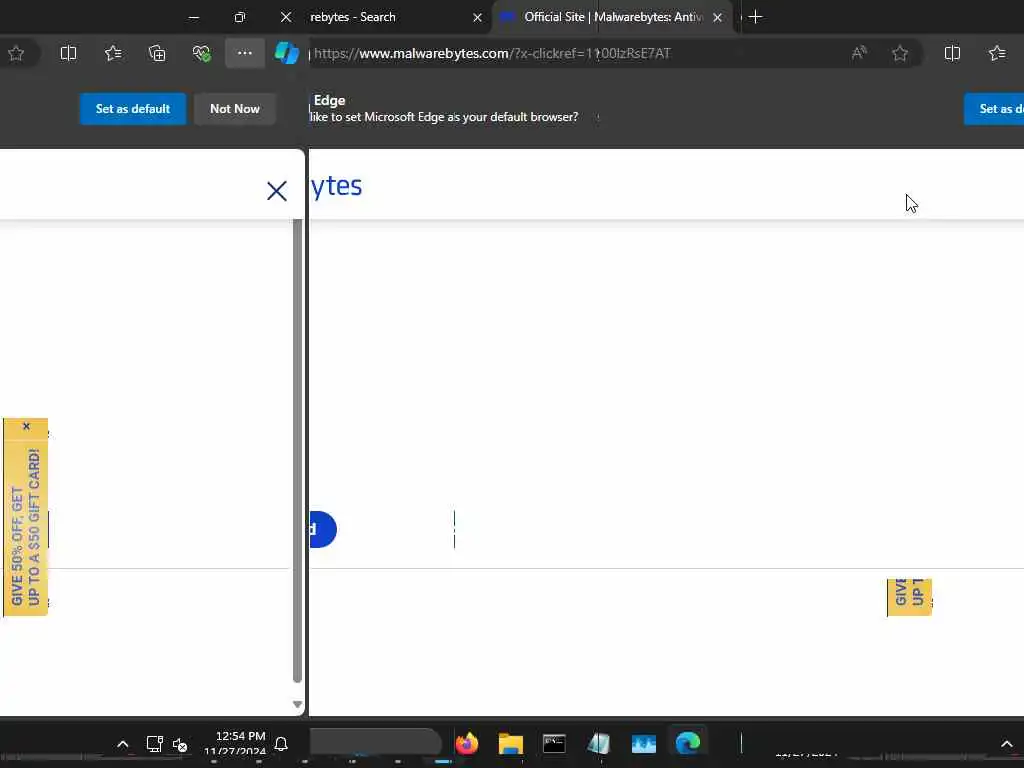Screen dimensions: 1024x768
Task: Restore down the Edge window
Action: tap(240, 18)
